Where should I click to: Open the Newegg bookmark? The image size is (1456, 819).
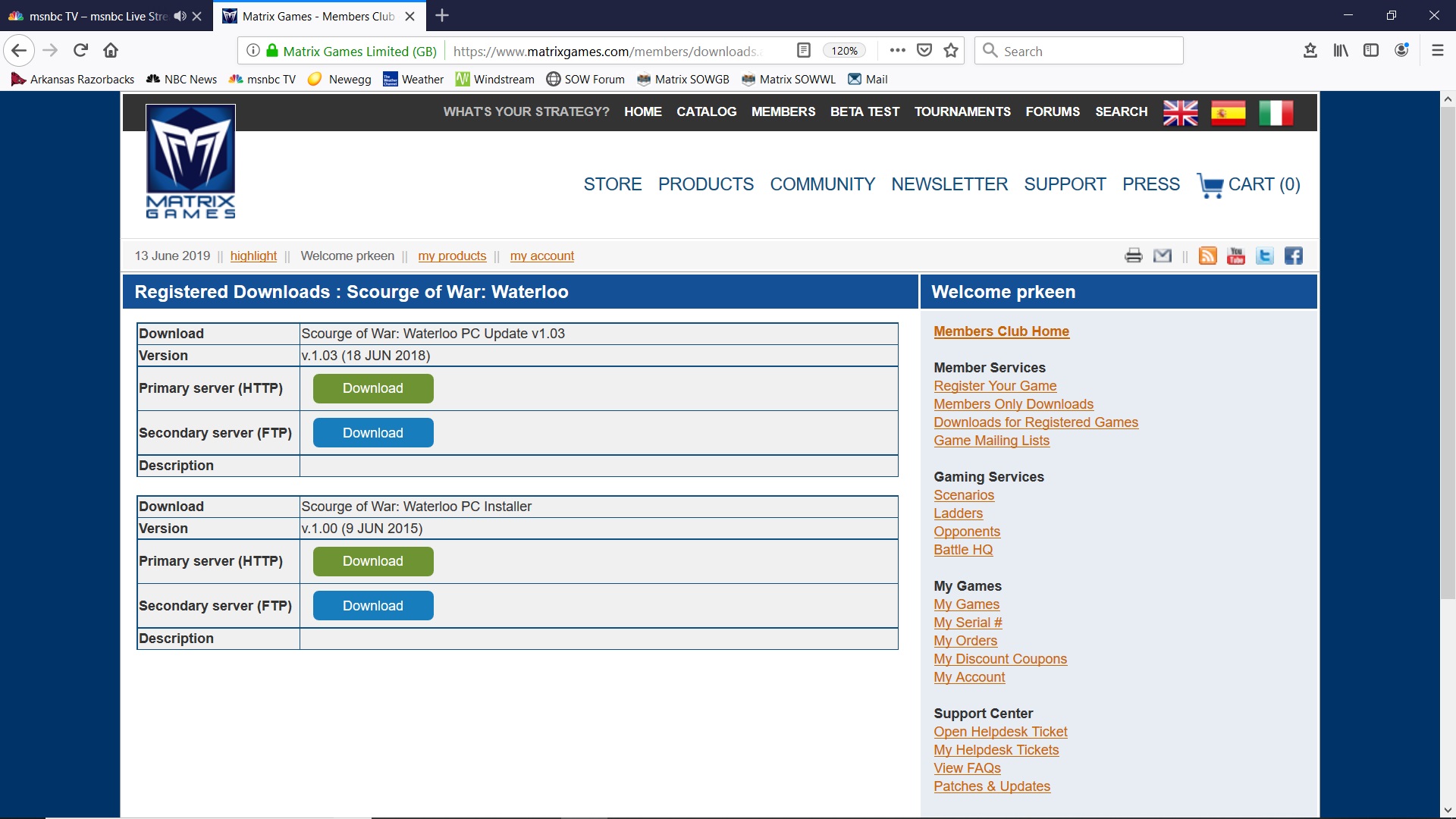coord(339,79)
